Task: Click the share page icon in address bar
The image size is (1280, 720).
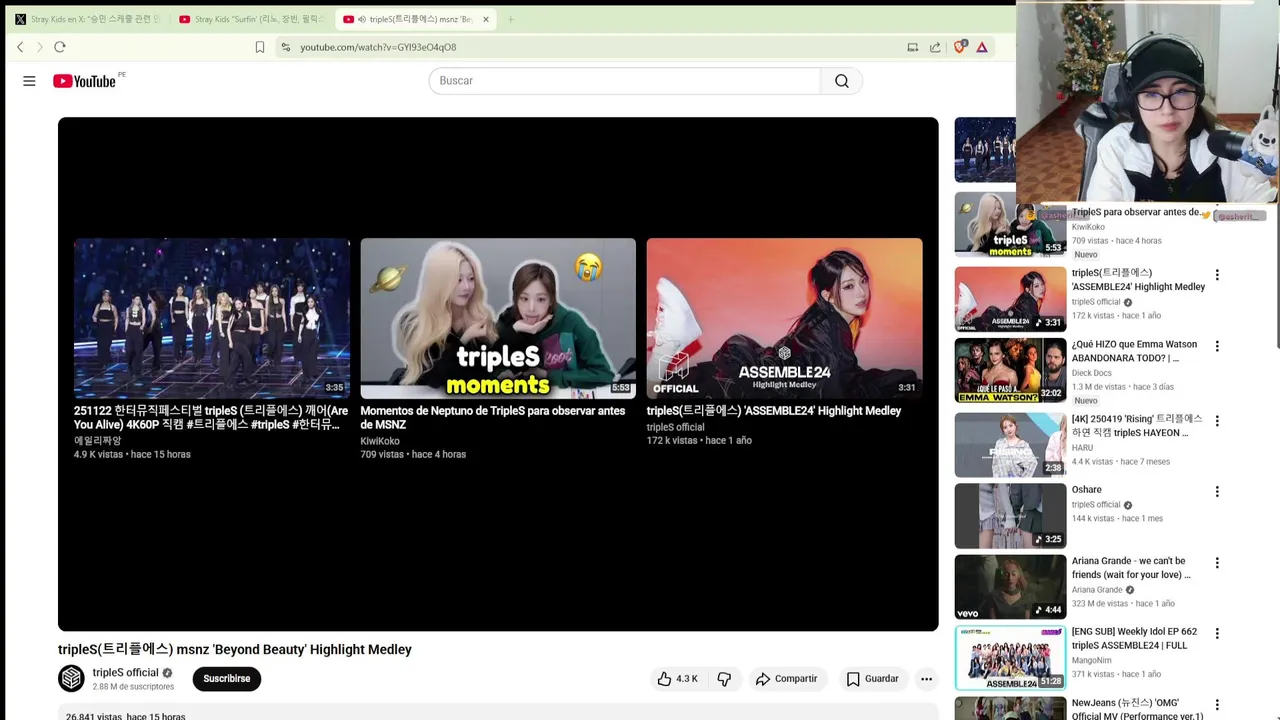Action: click(935, 47)
